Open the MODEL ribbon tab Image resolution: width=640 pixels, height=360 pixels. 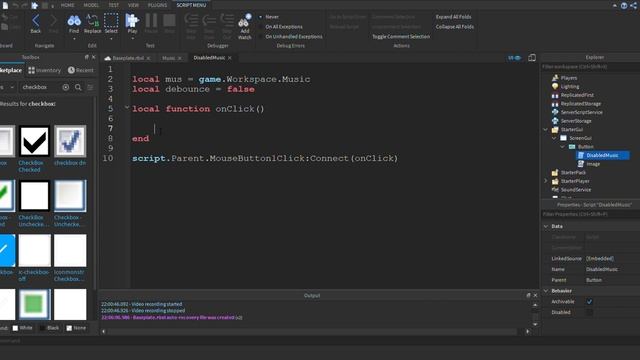coord(91,5)
